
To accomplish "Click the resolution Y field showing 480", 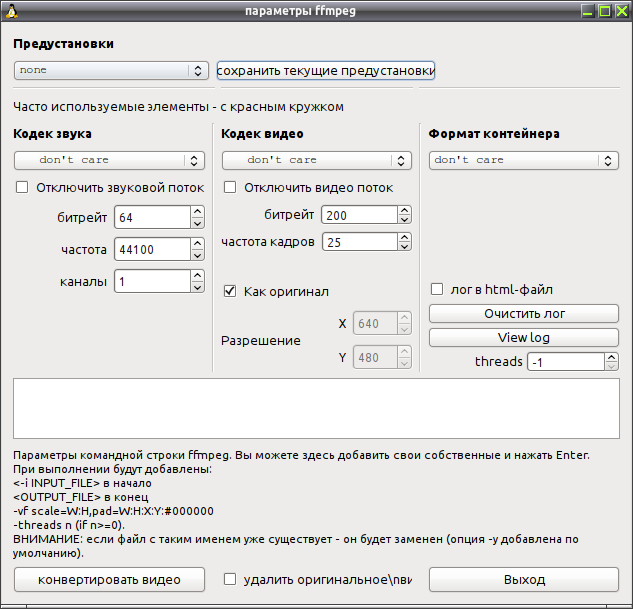I will coord(375,357).
